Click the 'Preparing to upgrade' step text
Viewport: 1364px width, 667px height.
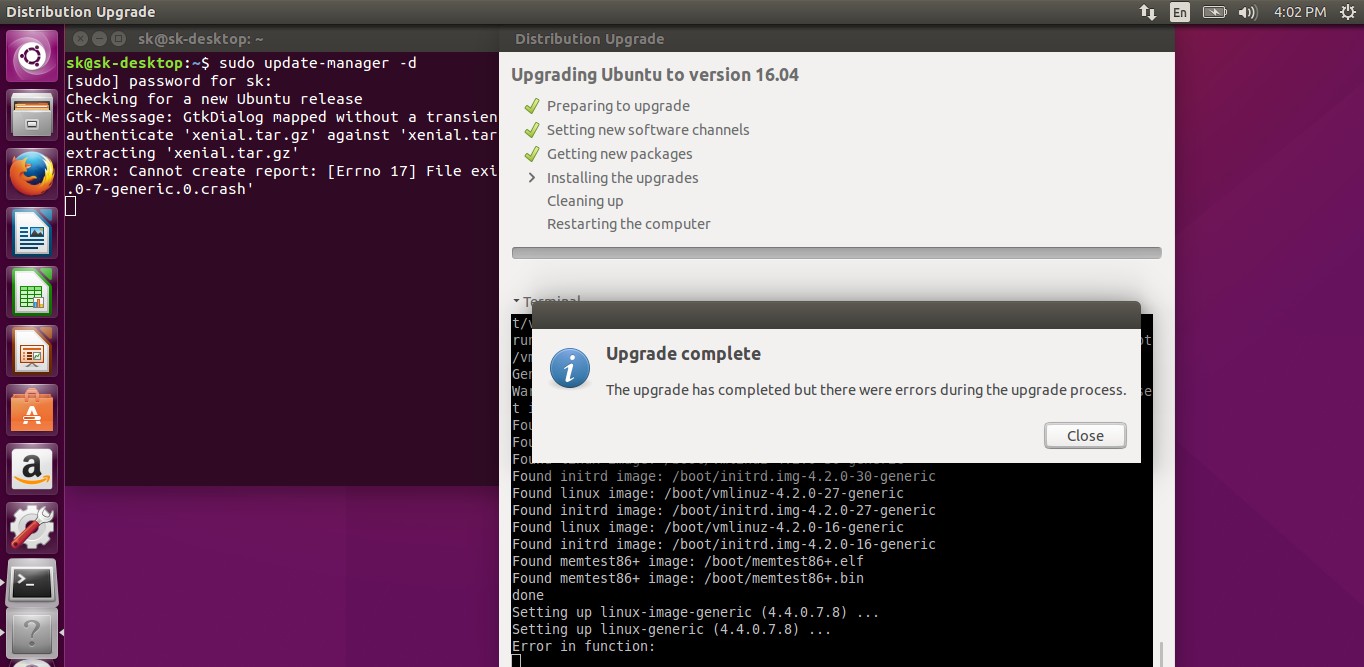618,106
